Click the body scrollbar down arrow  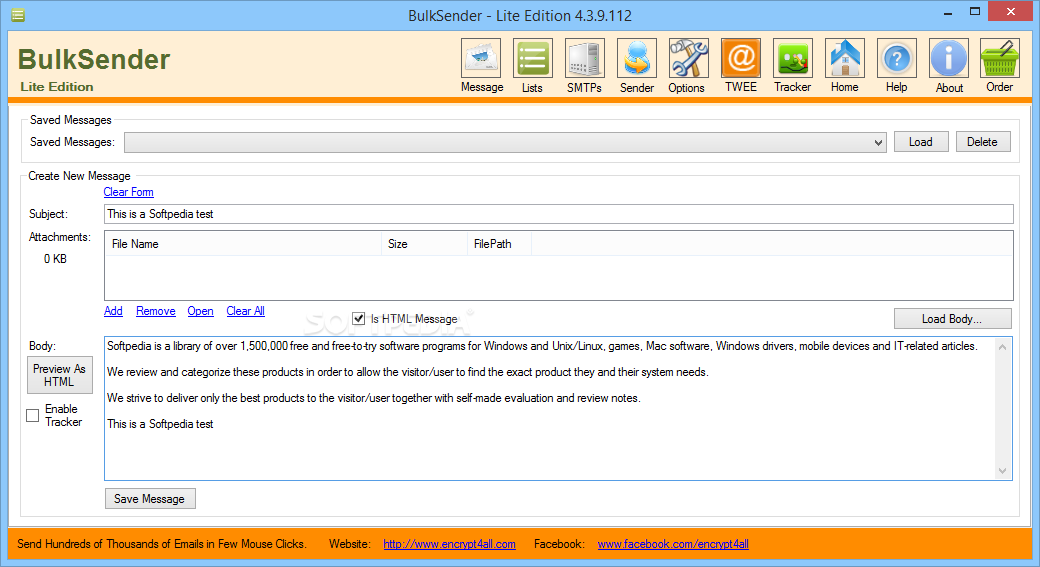1002,471
